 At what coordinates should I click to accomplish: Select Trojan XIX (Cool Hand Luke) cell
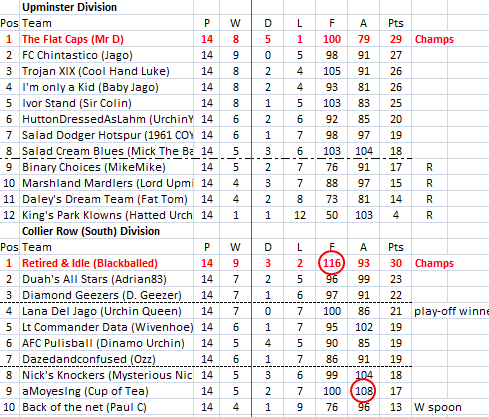coord(96,71)
